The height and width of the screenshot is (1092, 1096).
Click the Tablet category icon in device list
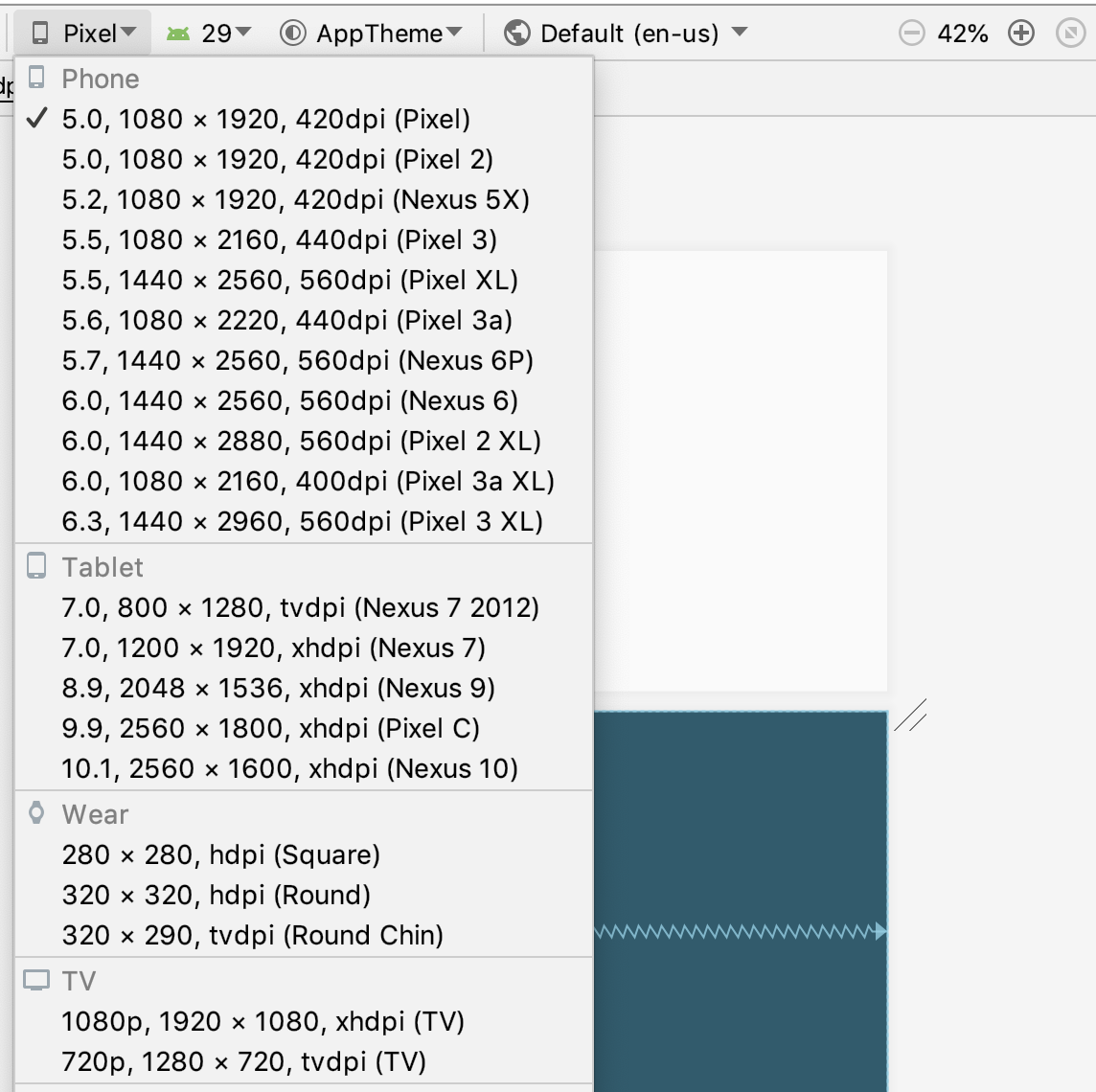tap(37, 566)
